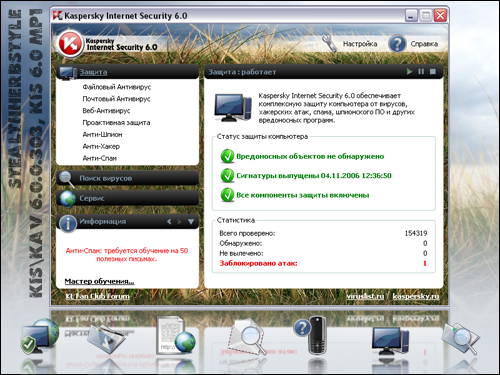Visit KL Fan Club Forum link
Image resolution: width=500 pixels, height=375 pixels.
(98, 296)
